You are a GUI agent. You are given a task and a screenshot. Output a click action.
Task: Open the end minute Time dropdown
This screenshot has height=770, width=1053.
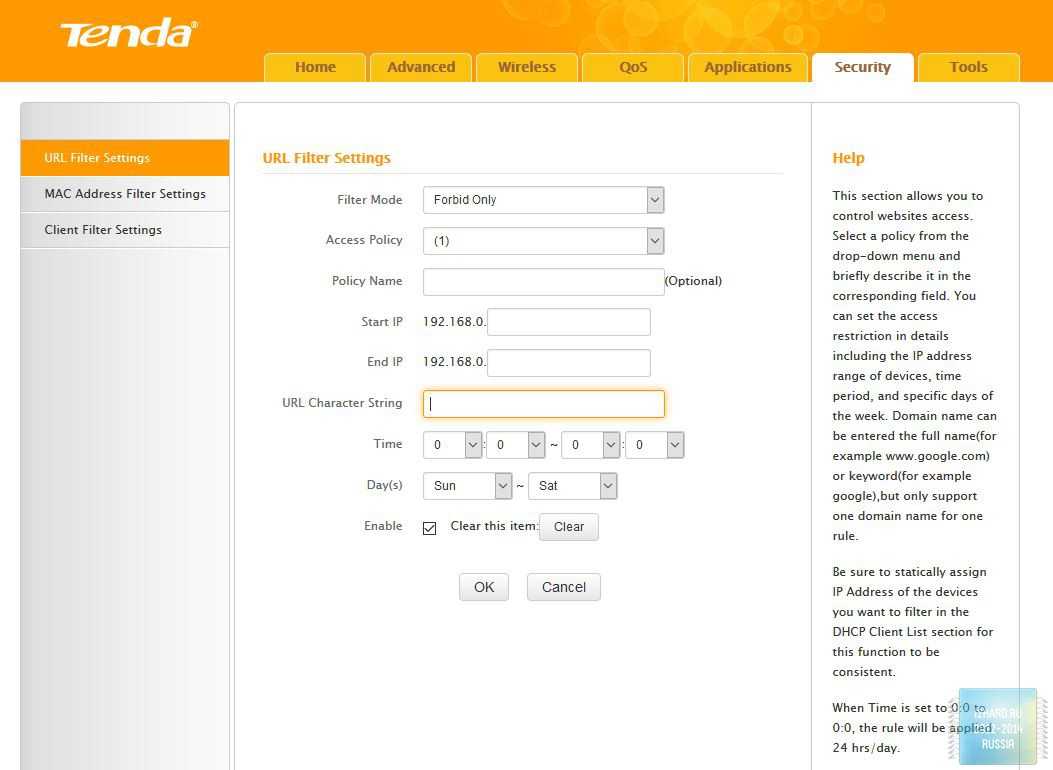(x=654, y=445)
